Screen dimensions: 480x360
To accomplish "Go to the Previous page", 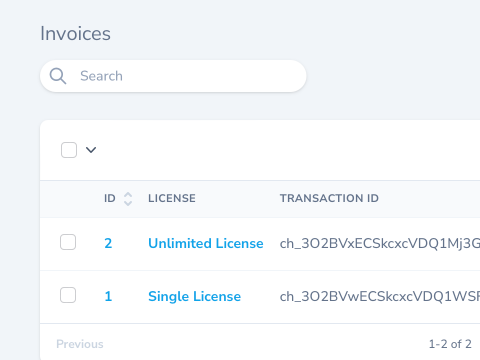I will coord(80,344).
